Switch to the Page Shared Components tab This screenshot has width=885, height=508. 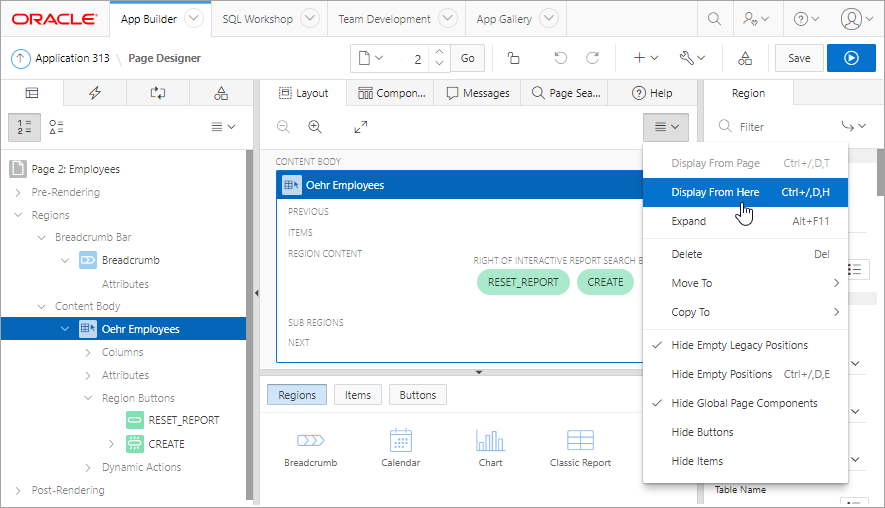point(221,93)
